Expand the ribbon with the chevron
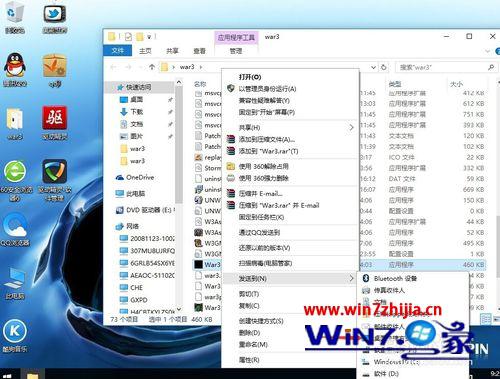This screenshot has width=500, height=379. (x=487, y=51)
